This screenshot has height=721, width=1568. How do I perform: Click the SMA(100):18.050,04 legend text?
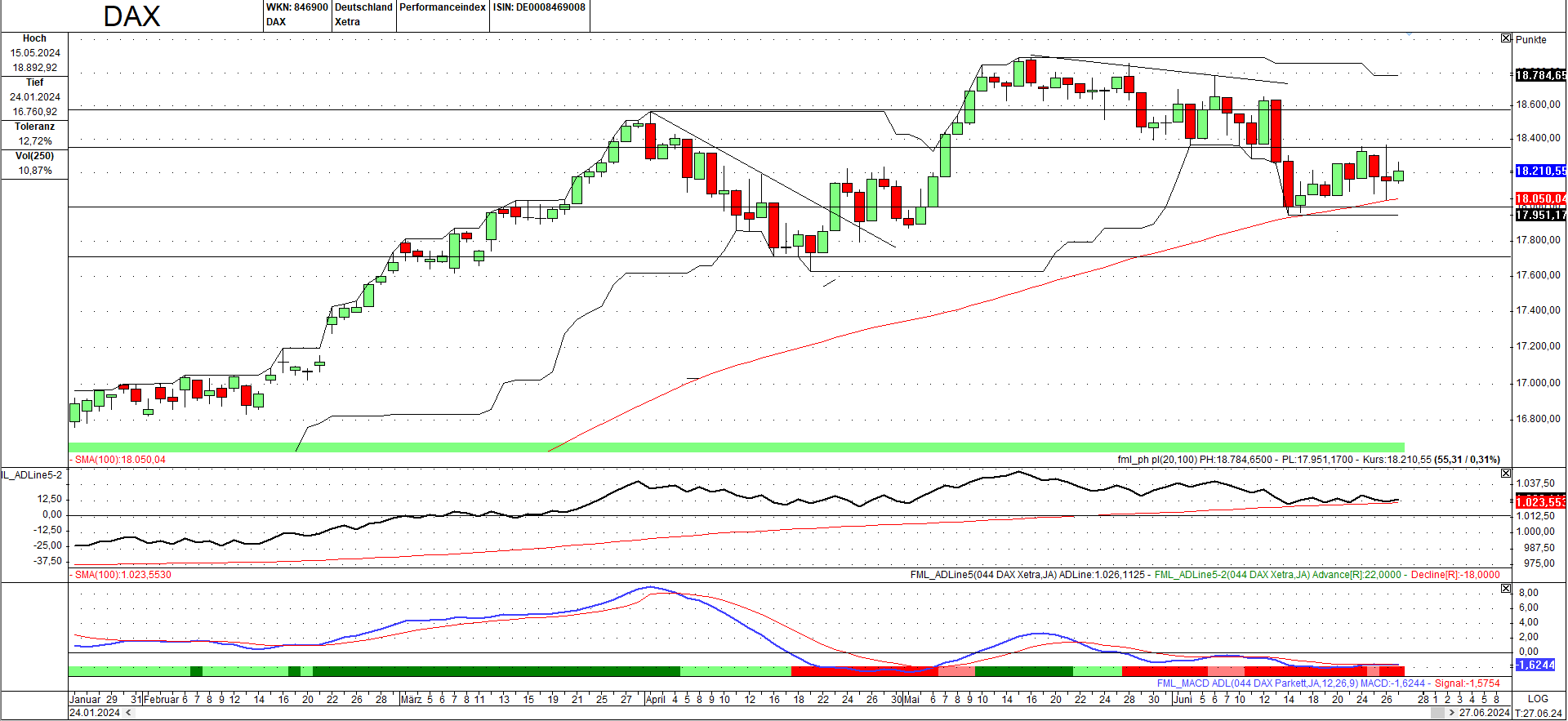point(119,460)
